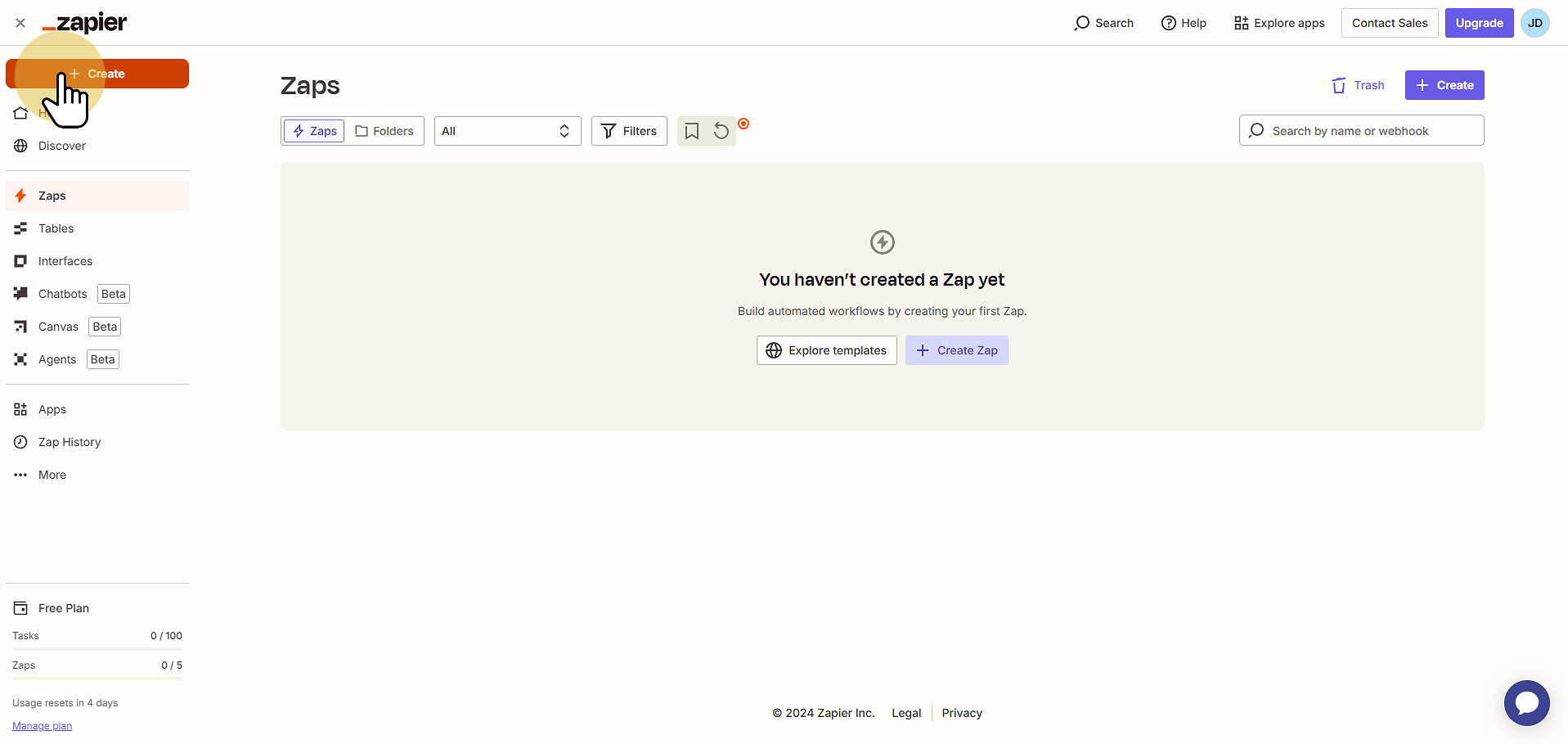Click the Privacy footer link
The image size is (1568, 744).
(x=962, y=713)
